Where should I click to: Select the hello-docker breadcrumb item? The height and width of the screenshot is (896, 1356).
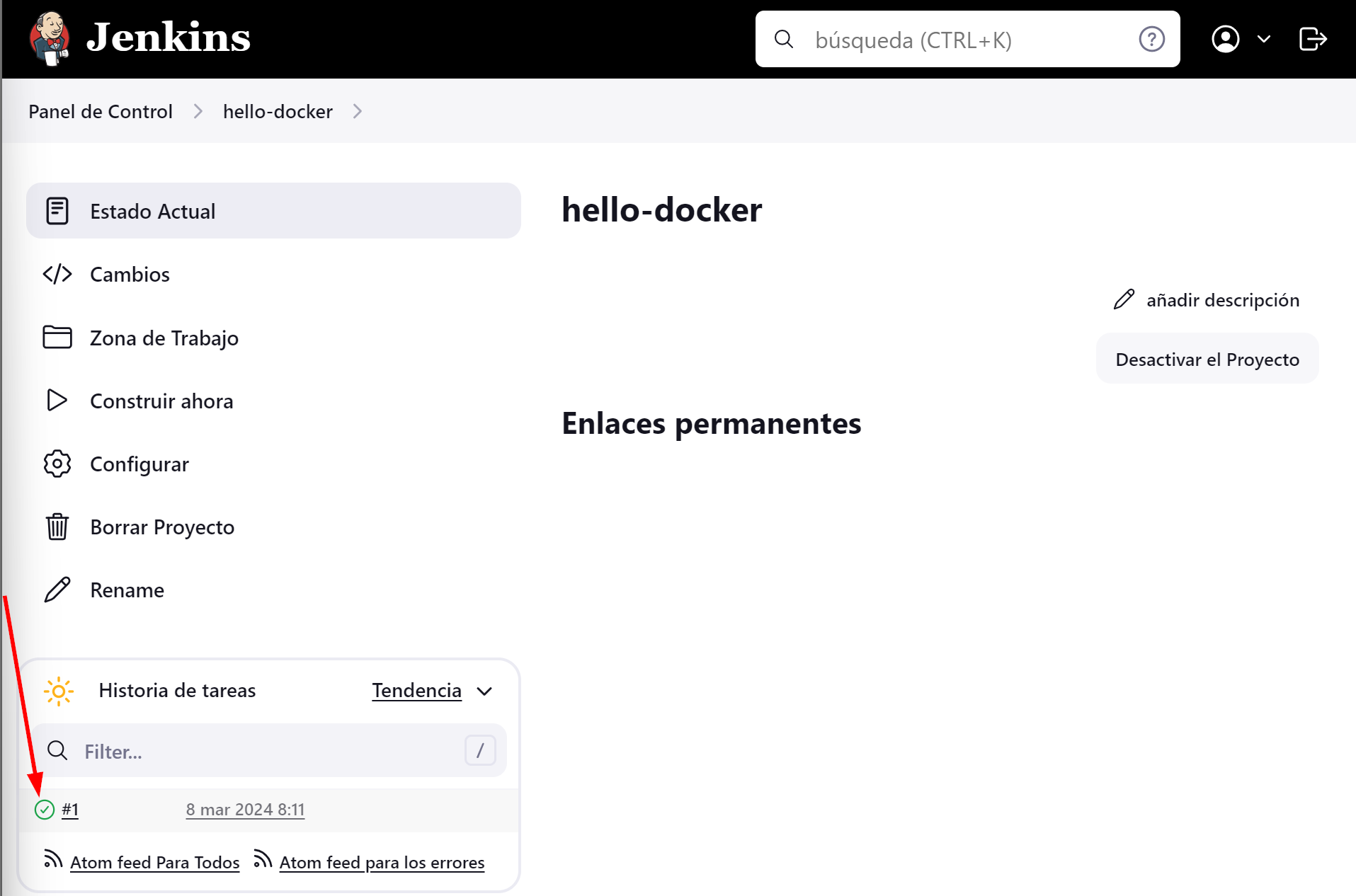tap(278, 111)
